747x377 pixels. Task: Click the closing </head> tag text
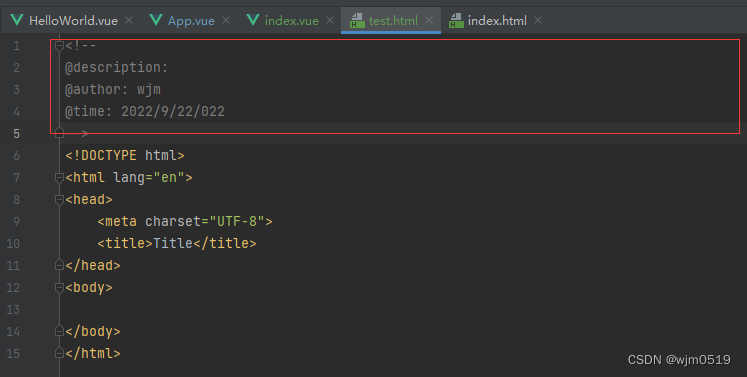pyautogui.click(x=93, y=265)
